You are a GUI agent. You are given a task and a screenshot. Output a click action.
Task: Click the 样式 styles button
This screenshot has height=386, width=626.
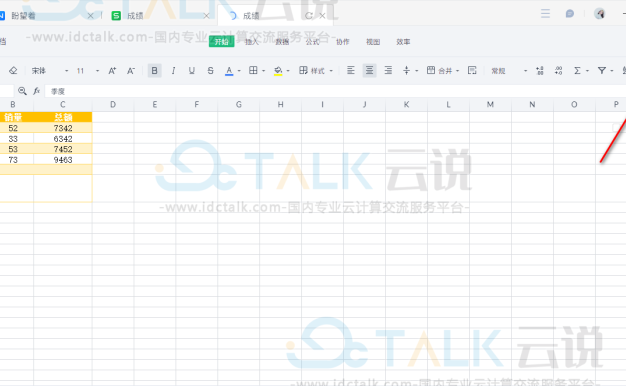[312, 71]
